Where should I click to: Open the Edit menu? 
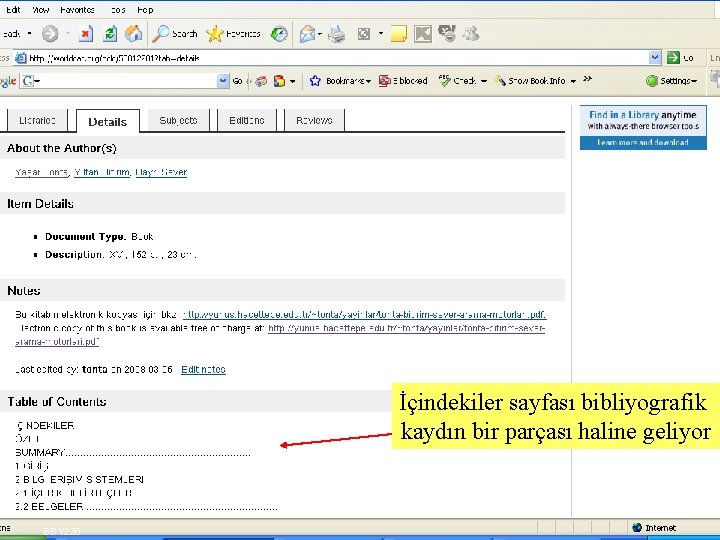pos(13,10)
